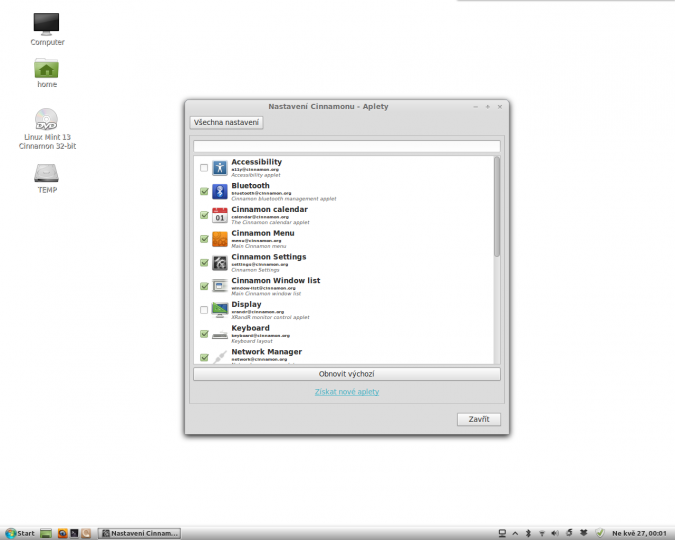
Task: Click the Nastavení Cinnamonu - Aplety title bar
Action: pos(328,106)
